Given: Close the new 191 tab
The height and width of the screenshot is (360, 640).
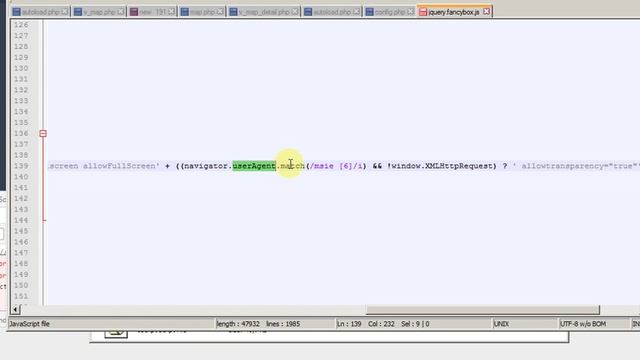Looking at the screenshot, I should (x=171, y=12).
